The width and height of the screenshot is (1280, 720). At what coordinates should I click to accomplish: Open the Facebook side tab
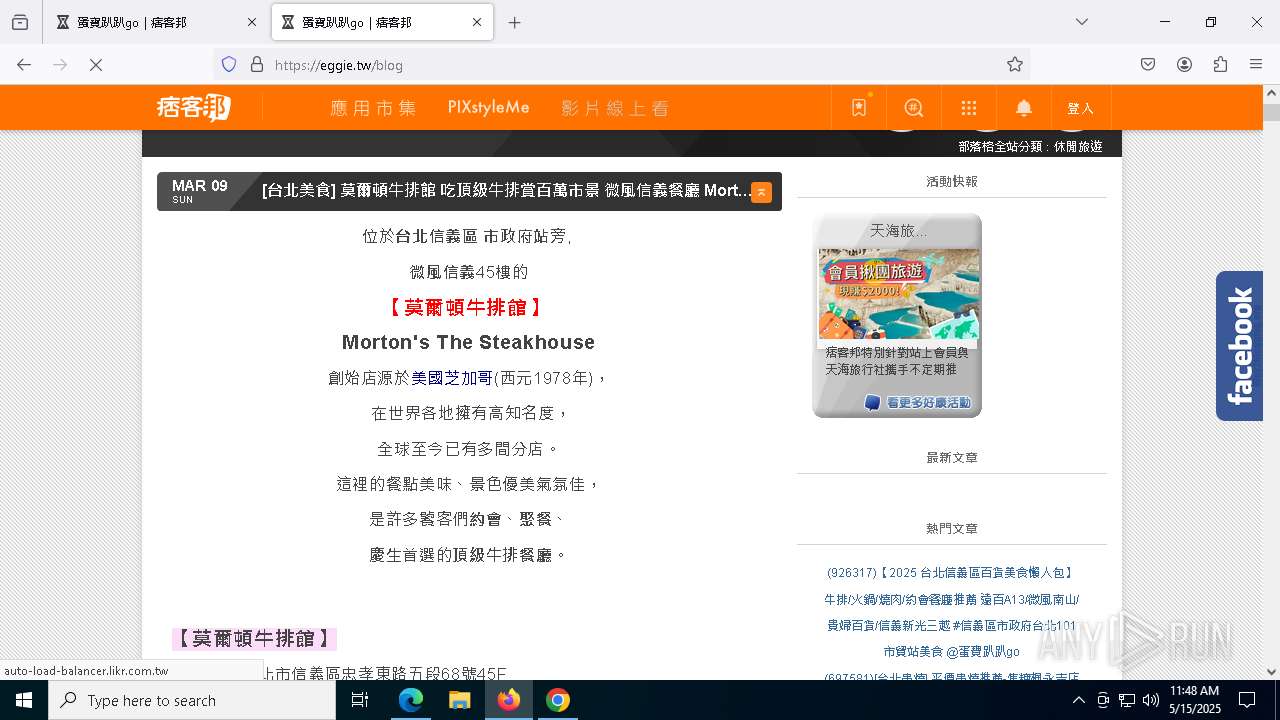(x=1239, y=346)
